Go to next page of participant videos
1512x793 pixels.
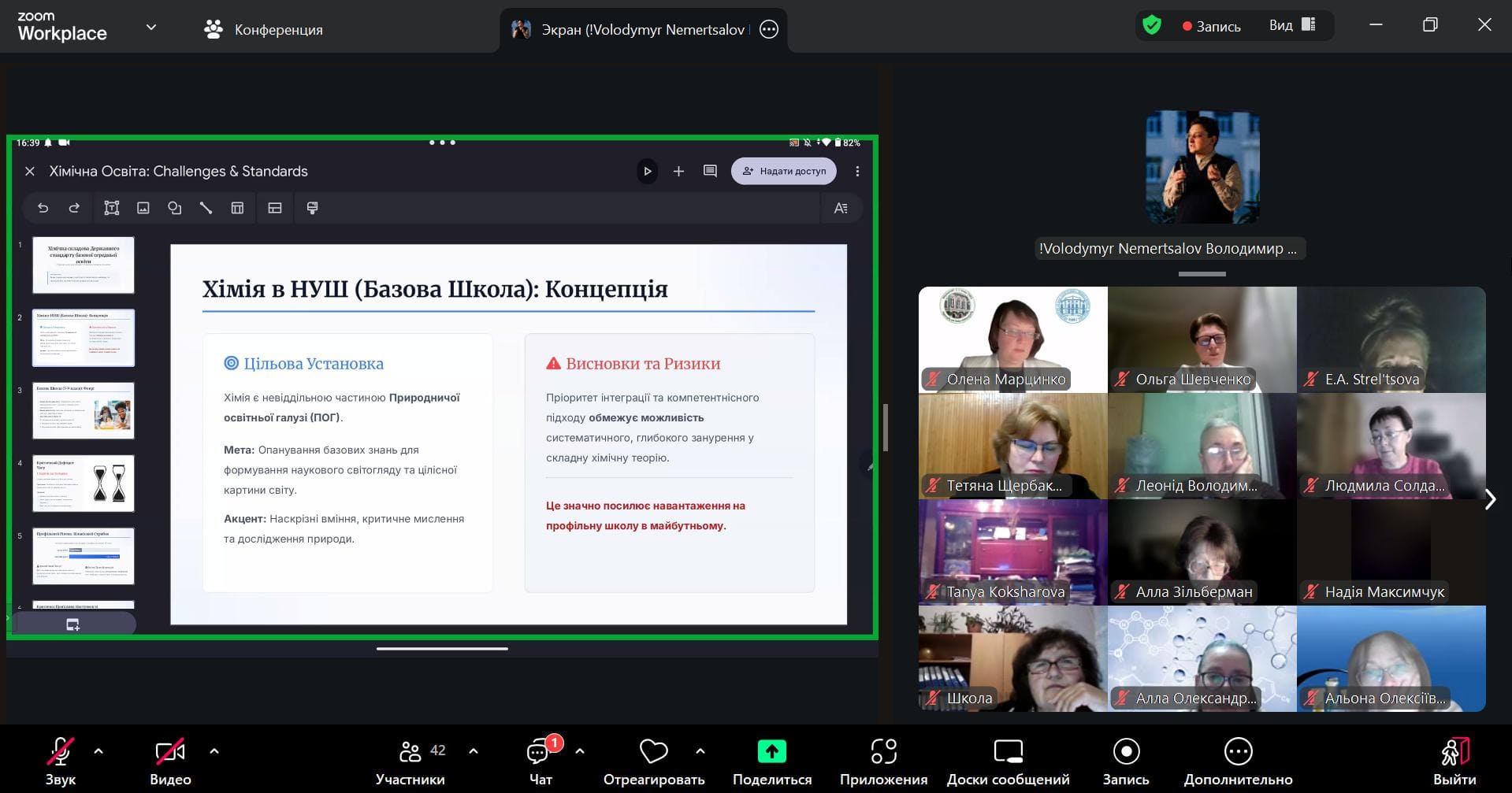(1490, 499)
